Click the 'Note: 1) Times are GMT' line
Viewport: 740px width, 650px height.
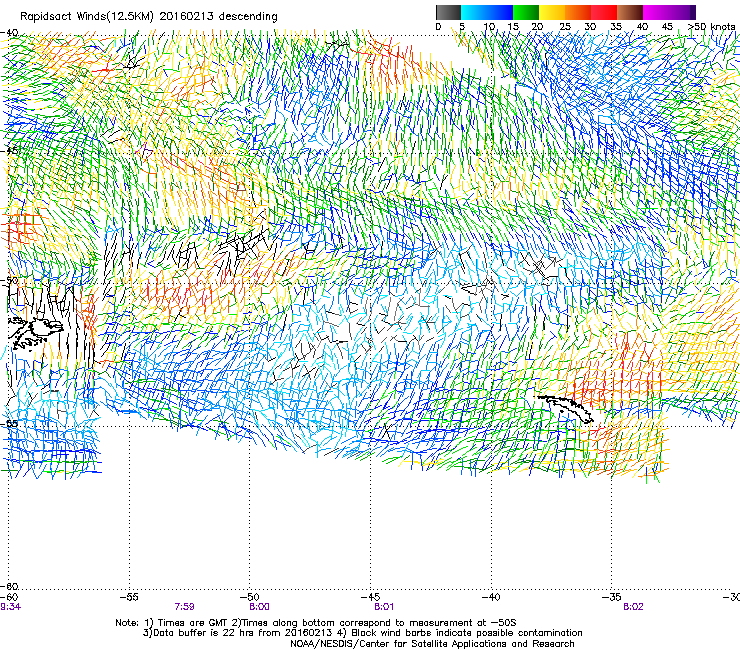[x=316, y=623]
